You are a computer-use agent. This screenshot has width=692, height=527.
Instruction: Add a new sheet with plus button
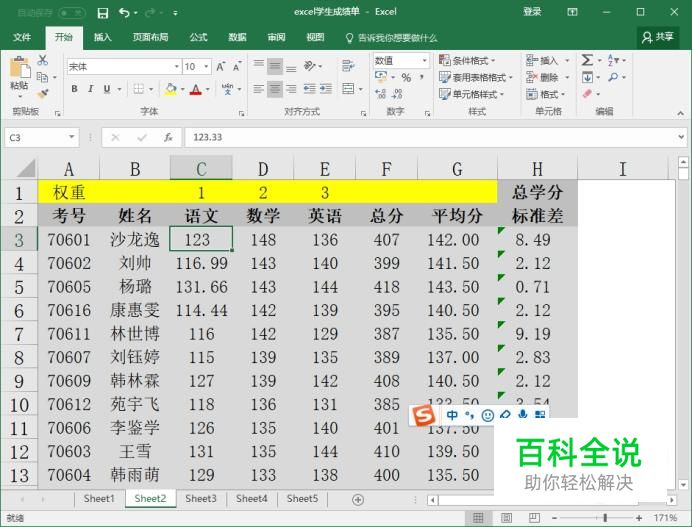pos(358,500)
